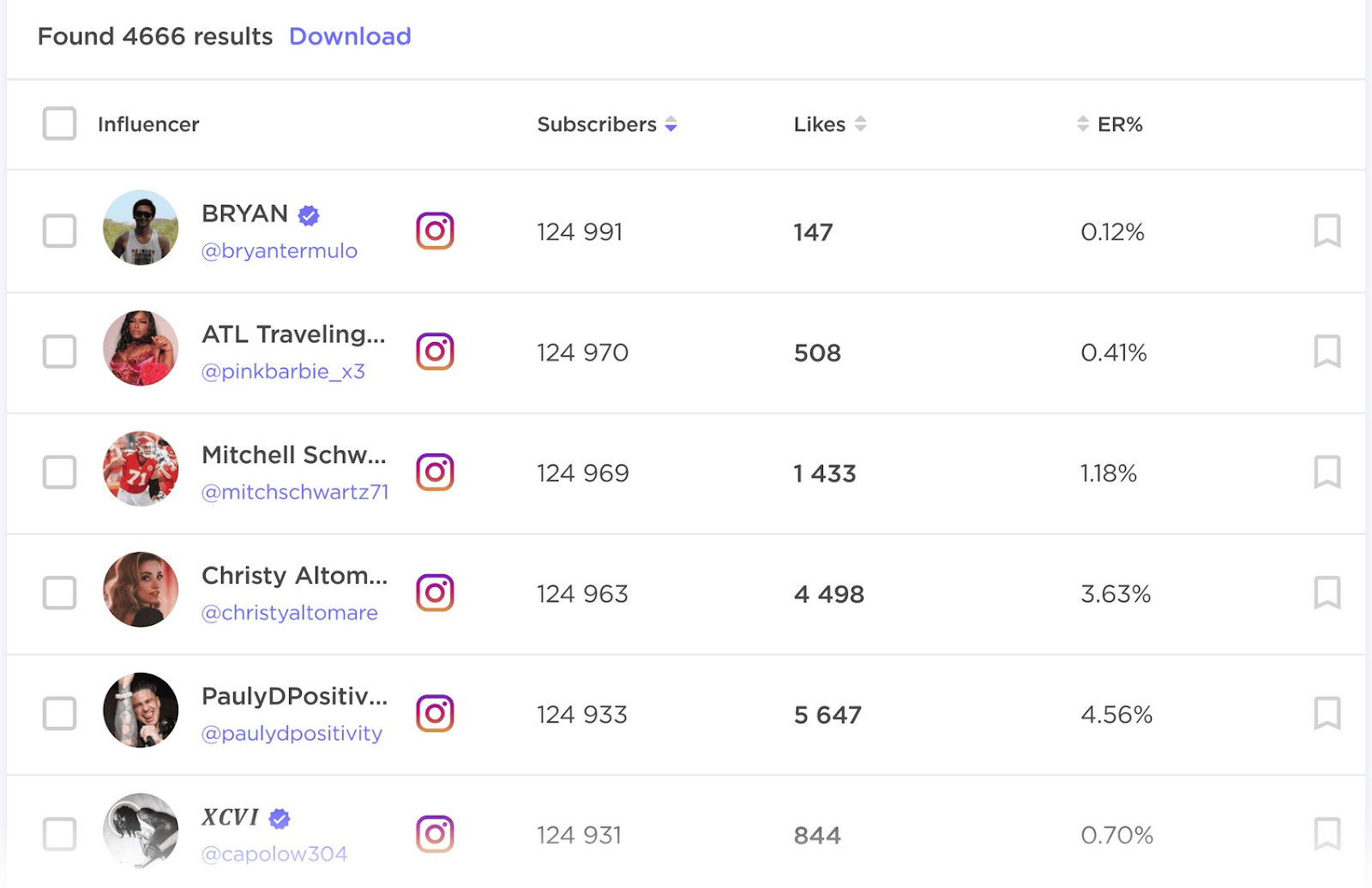Select the checkbox for BRYAN's row
The height and width of the screenshot is (888, 1372).
tap(59, 231)
